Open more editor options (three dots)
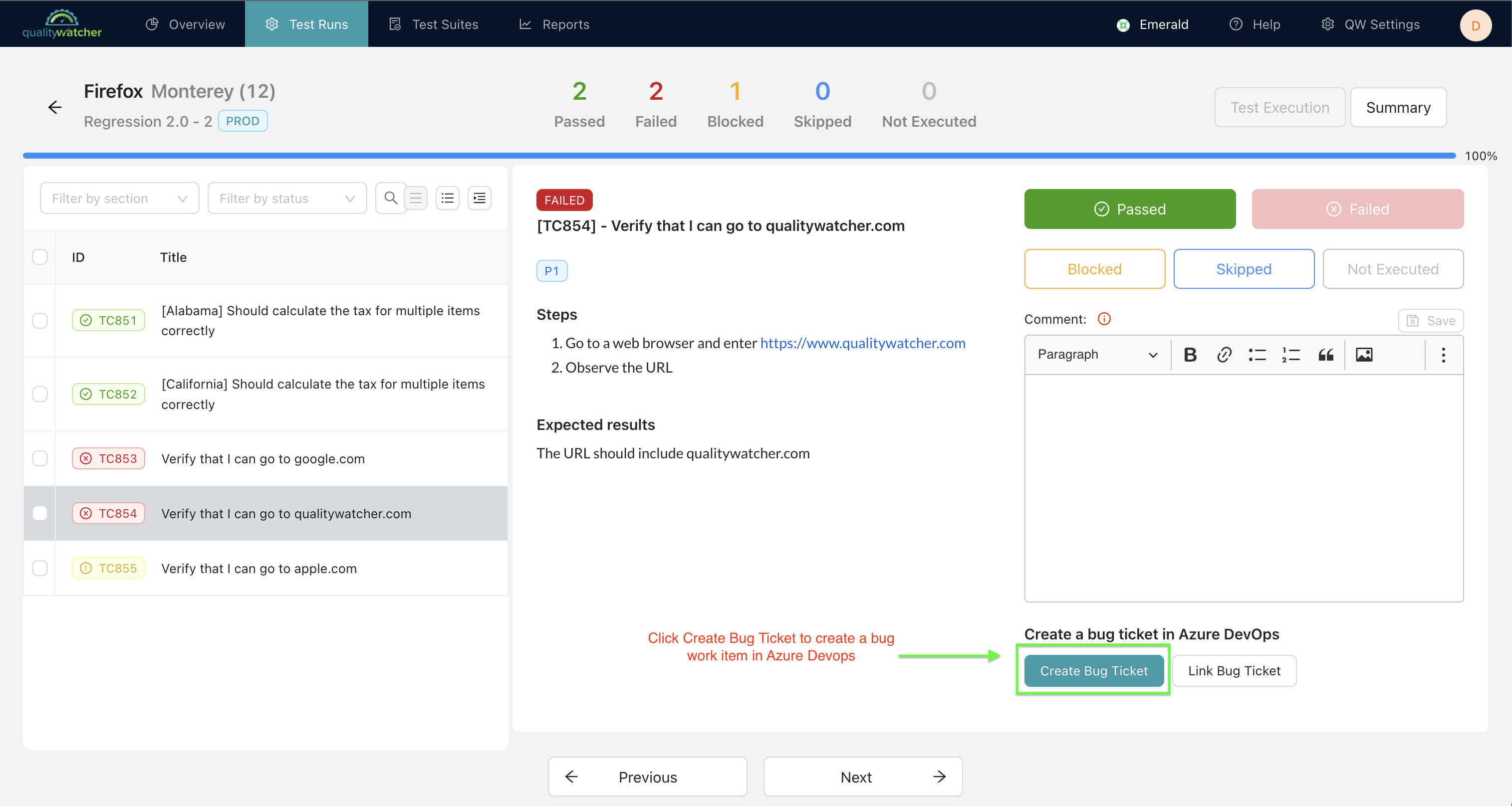This screenshot has height=806, width=1512. point(1443,354)
